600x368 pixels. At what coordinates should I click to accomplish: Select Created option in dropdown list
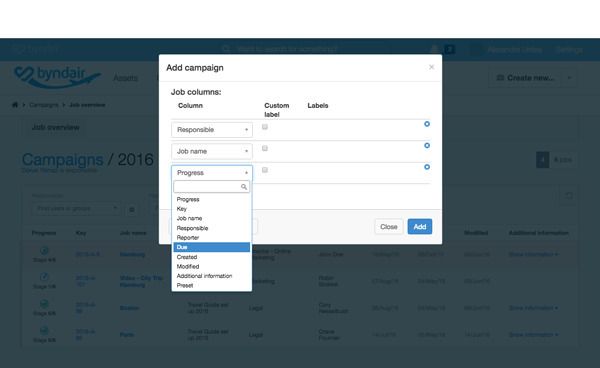212,257
